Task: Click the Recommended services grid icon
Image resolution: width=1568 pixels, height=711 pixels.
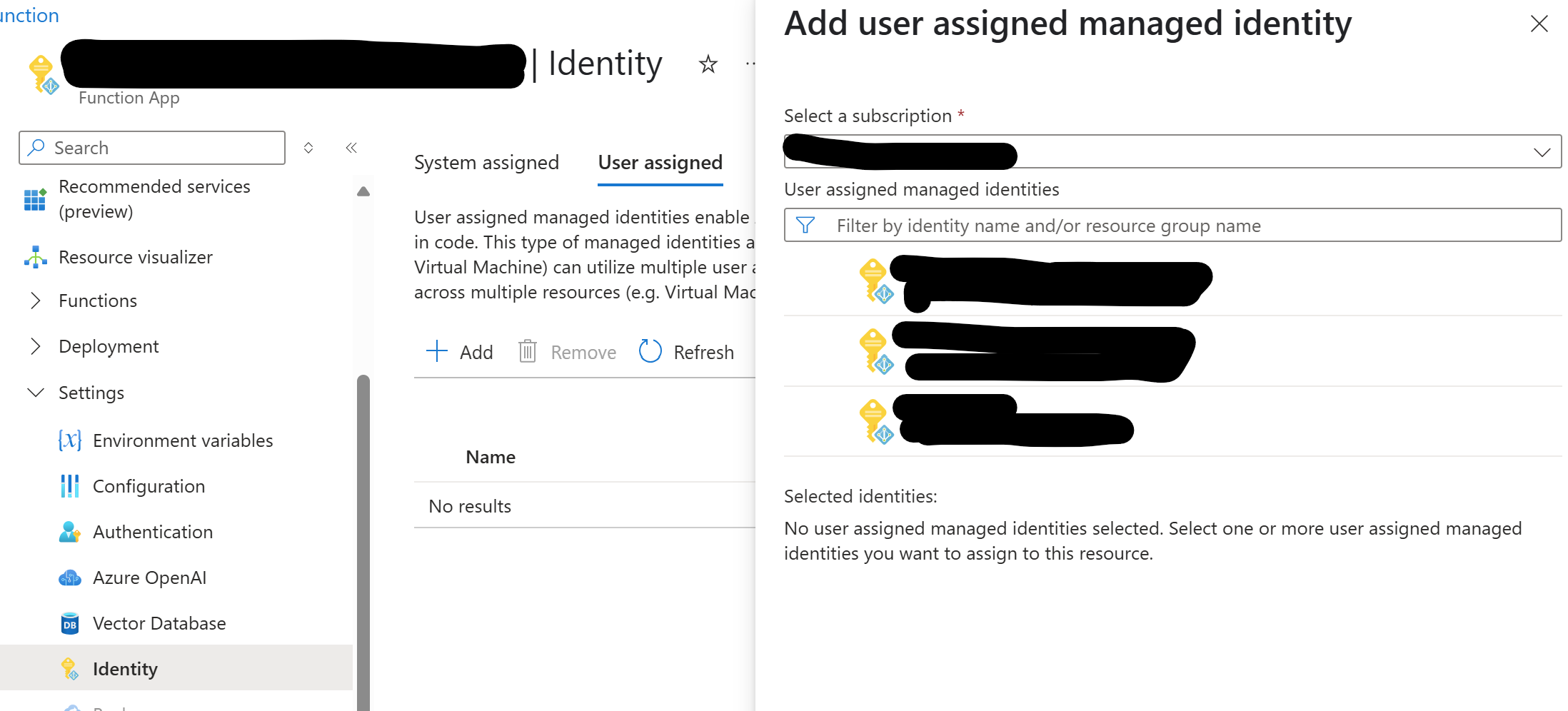Action: pyautogui.click(x=35, y=199)
